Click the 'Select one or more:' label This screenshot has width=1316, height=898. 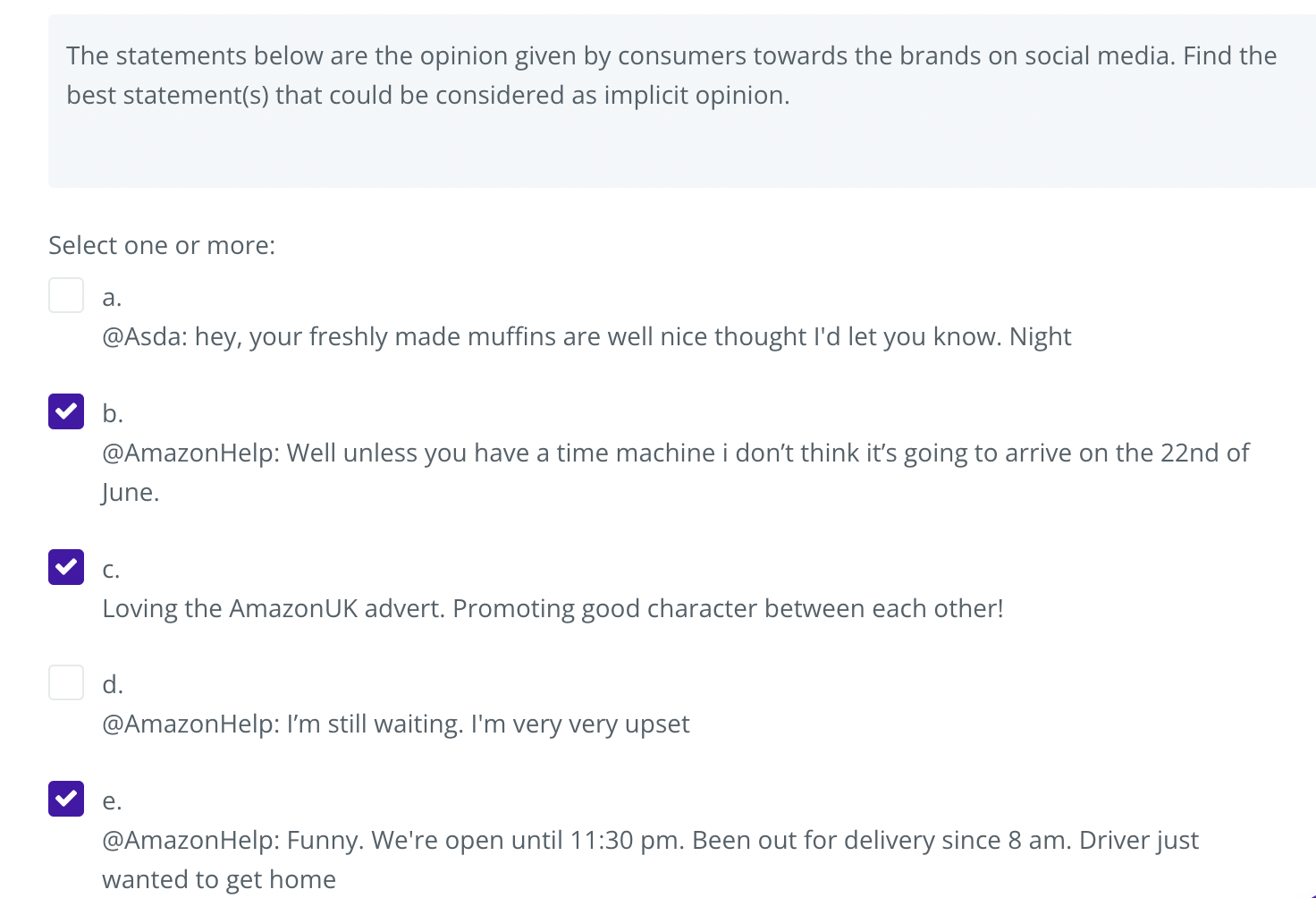point(162,245)
